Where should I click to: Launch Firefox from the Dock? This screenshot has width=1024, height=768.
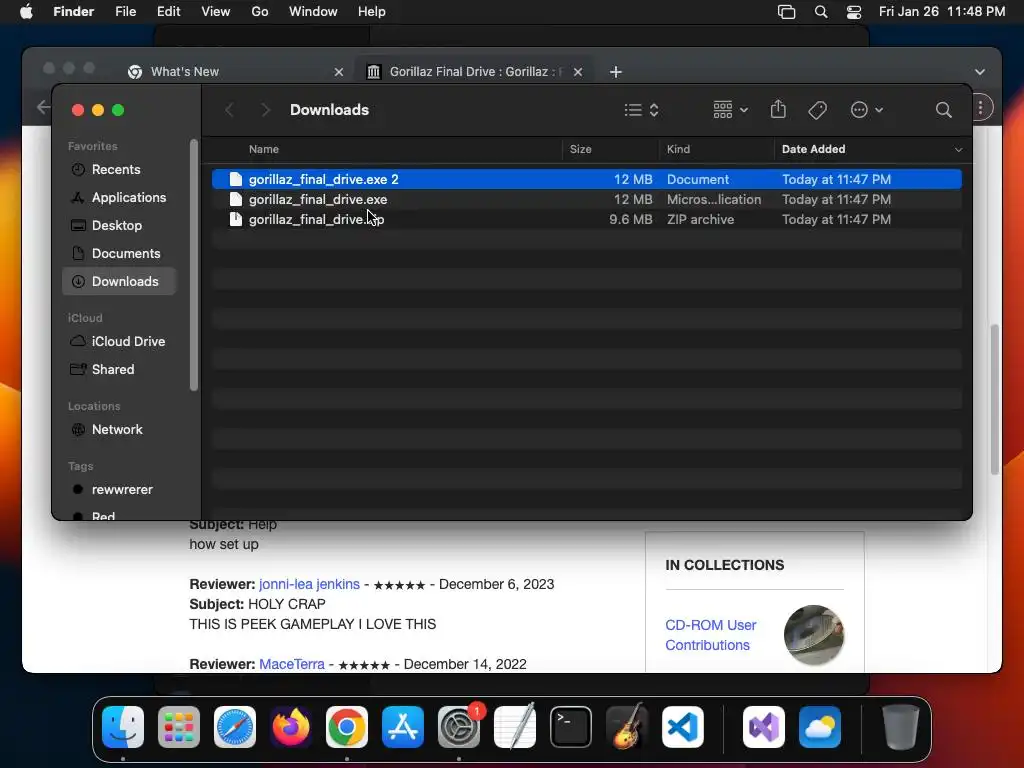tap(291, 727)
